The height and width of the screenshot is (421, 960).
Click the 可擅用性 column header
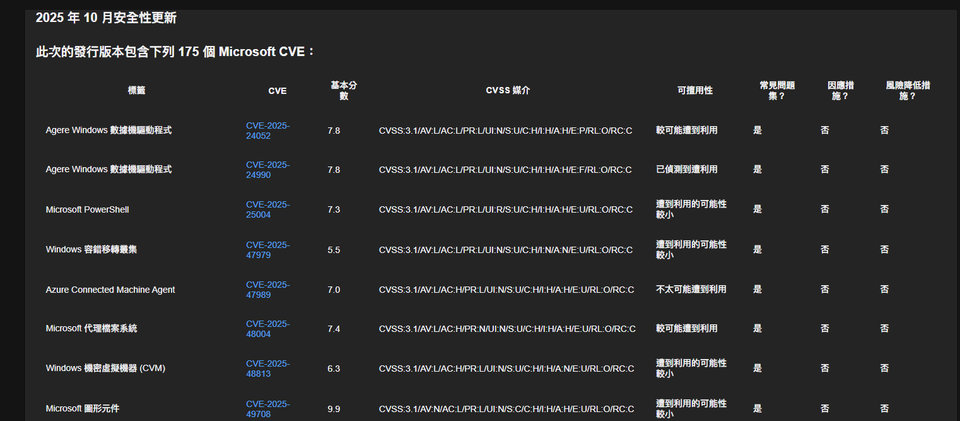695,90
